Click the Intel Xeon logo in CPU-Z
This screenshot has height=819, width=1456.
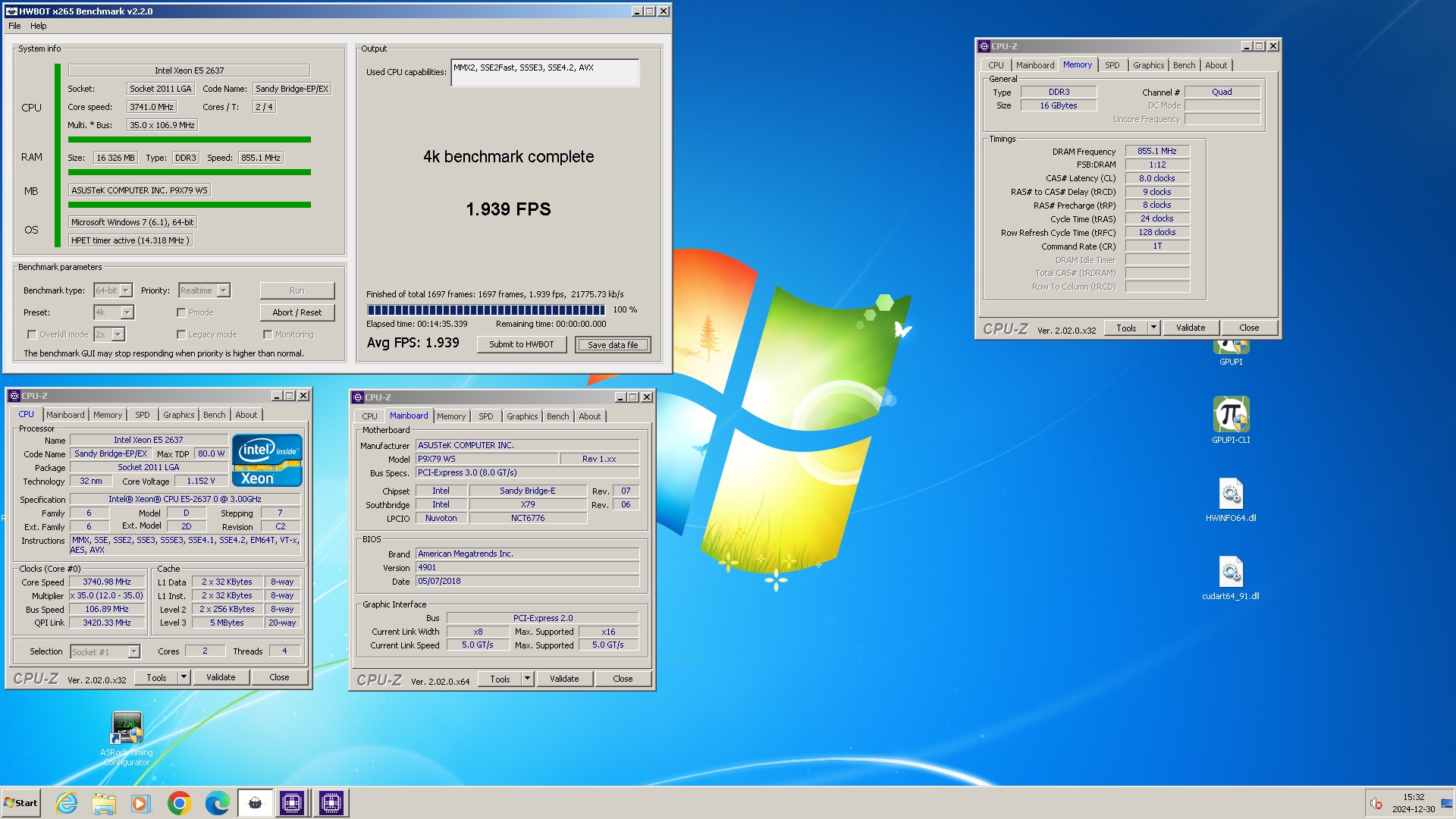click(267, 460)
